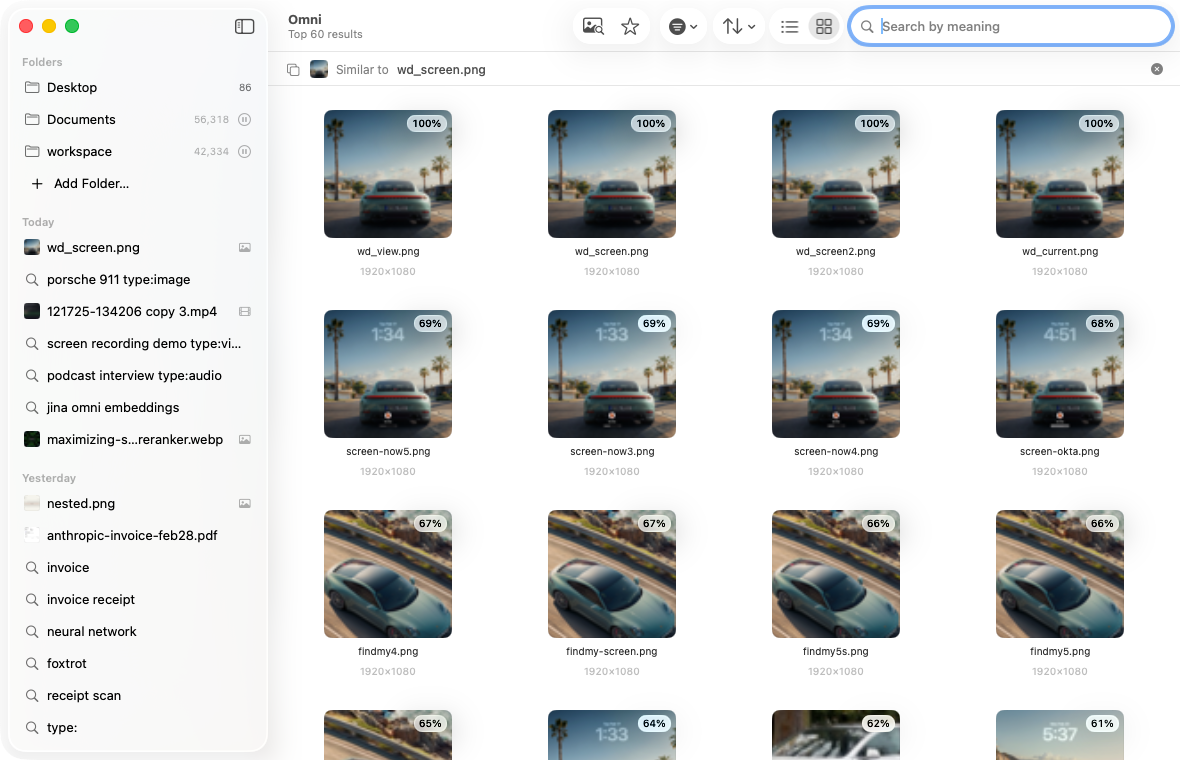Image resolution: width=1180 pixels, height=760 pixels.
Task: Rerun invoice receipt search
Action: point(138,599)
